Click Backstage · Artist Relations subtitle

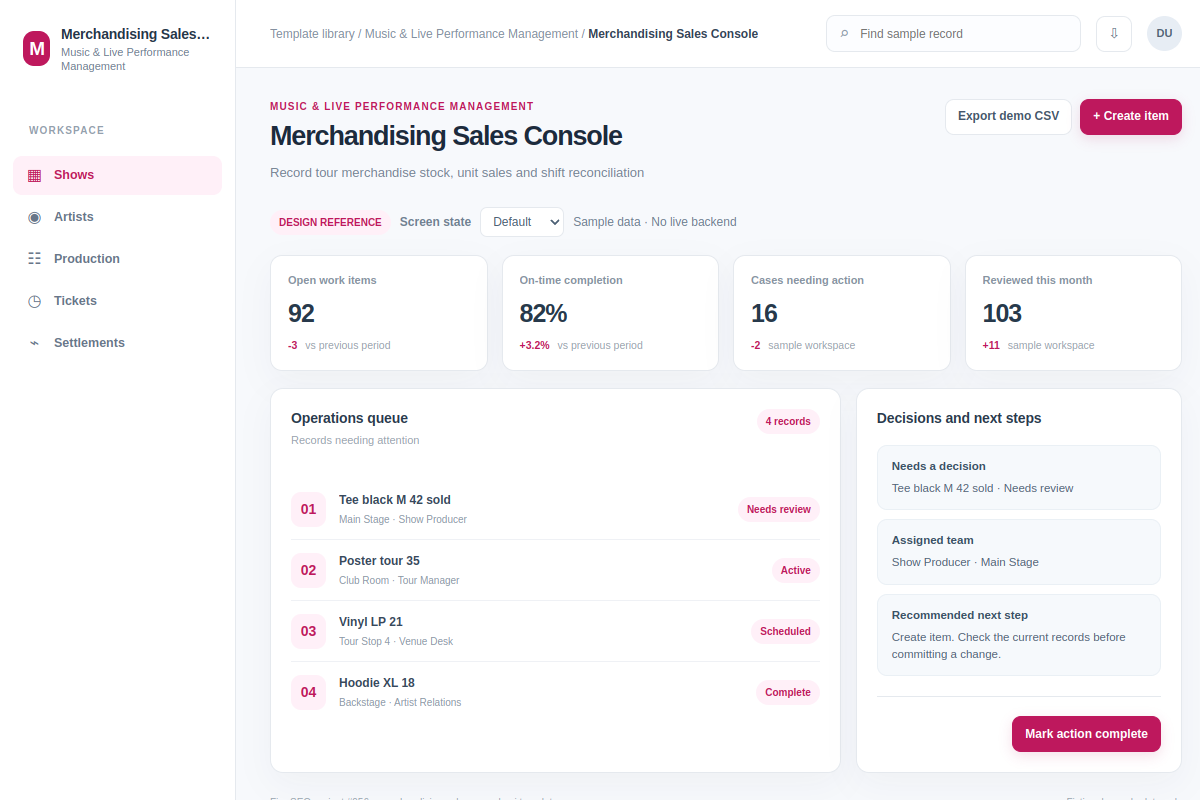point(400,703)
